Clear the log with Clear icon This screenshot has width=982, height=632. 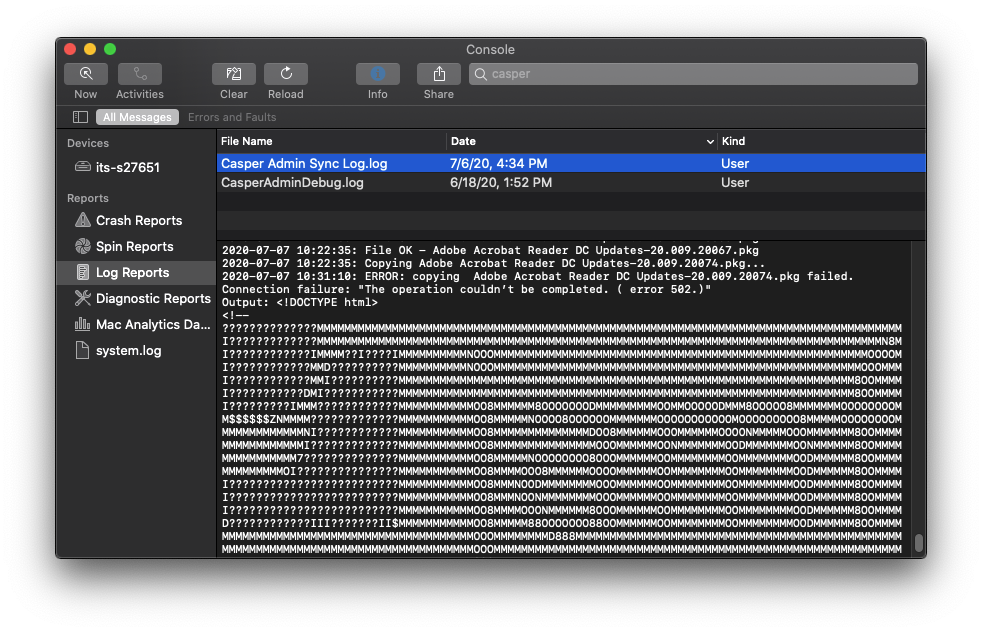tap(234, 74)
